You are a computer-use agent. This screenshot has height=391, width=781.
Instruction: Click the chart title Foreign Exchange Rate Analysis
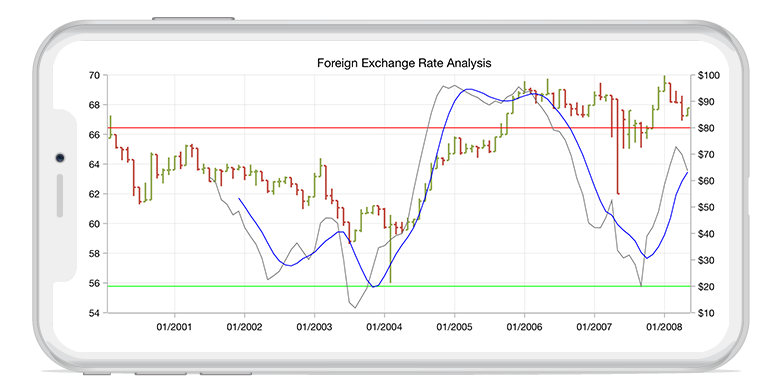point(404,63)
